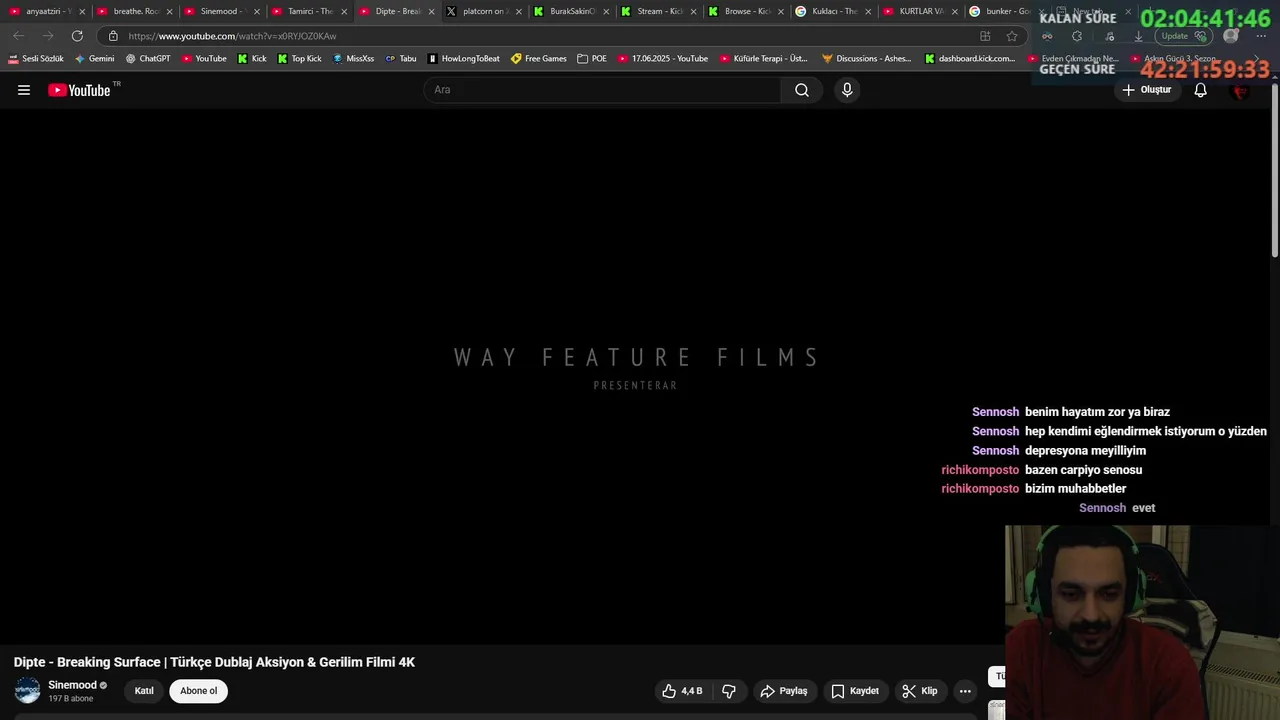Open the Sinemood channel name link
This screenshot has width=1280, height=720.
pos(73,685)
